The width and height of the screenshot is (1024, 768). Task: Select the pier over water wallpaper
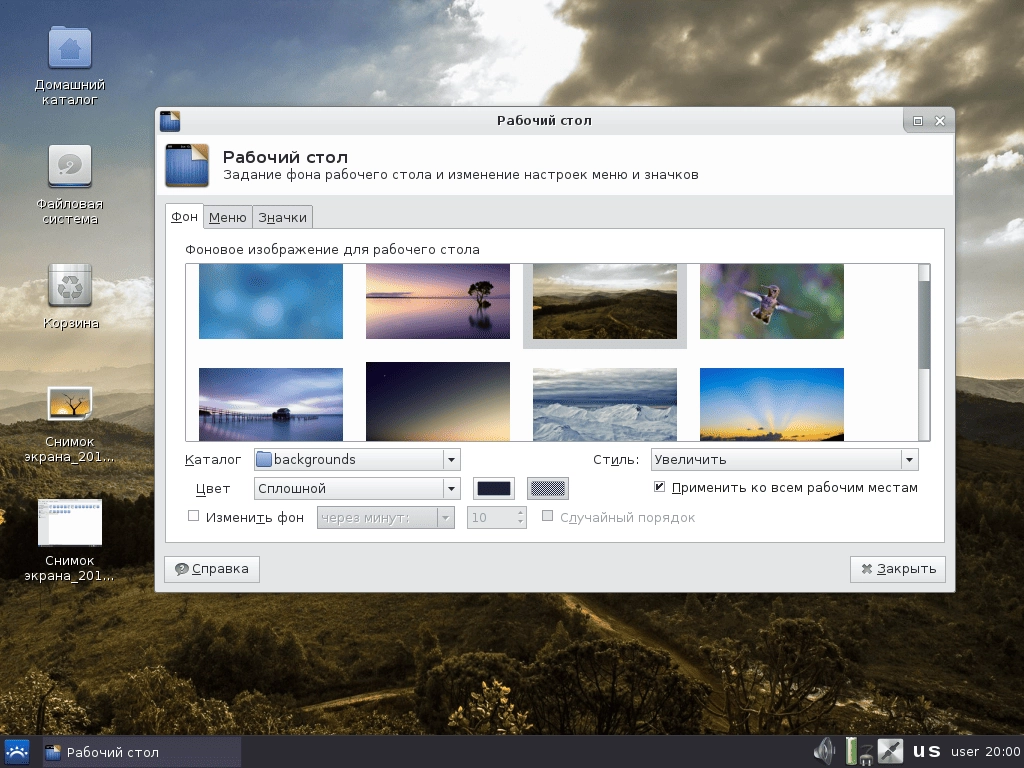270,404
